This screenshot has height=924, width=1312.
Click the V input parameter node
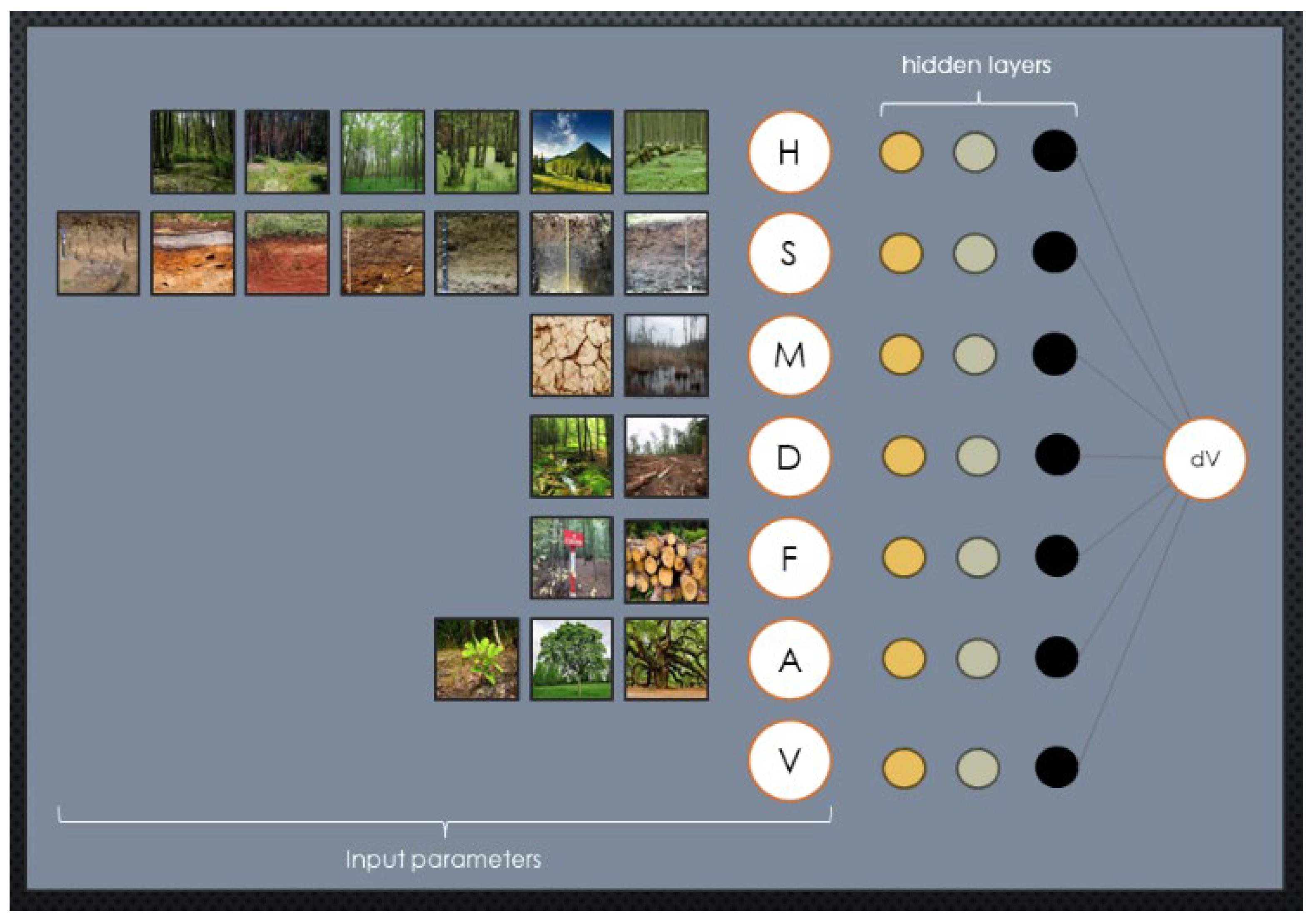point(788,761)
